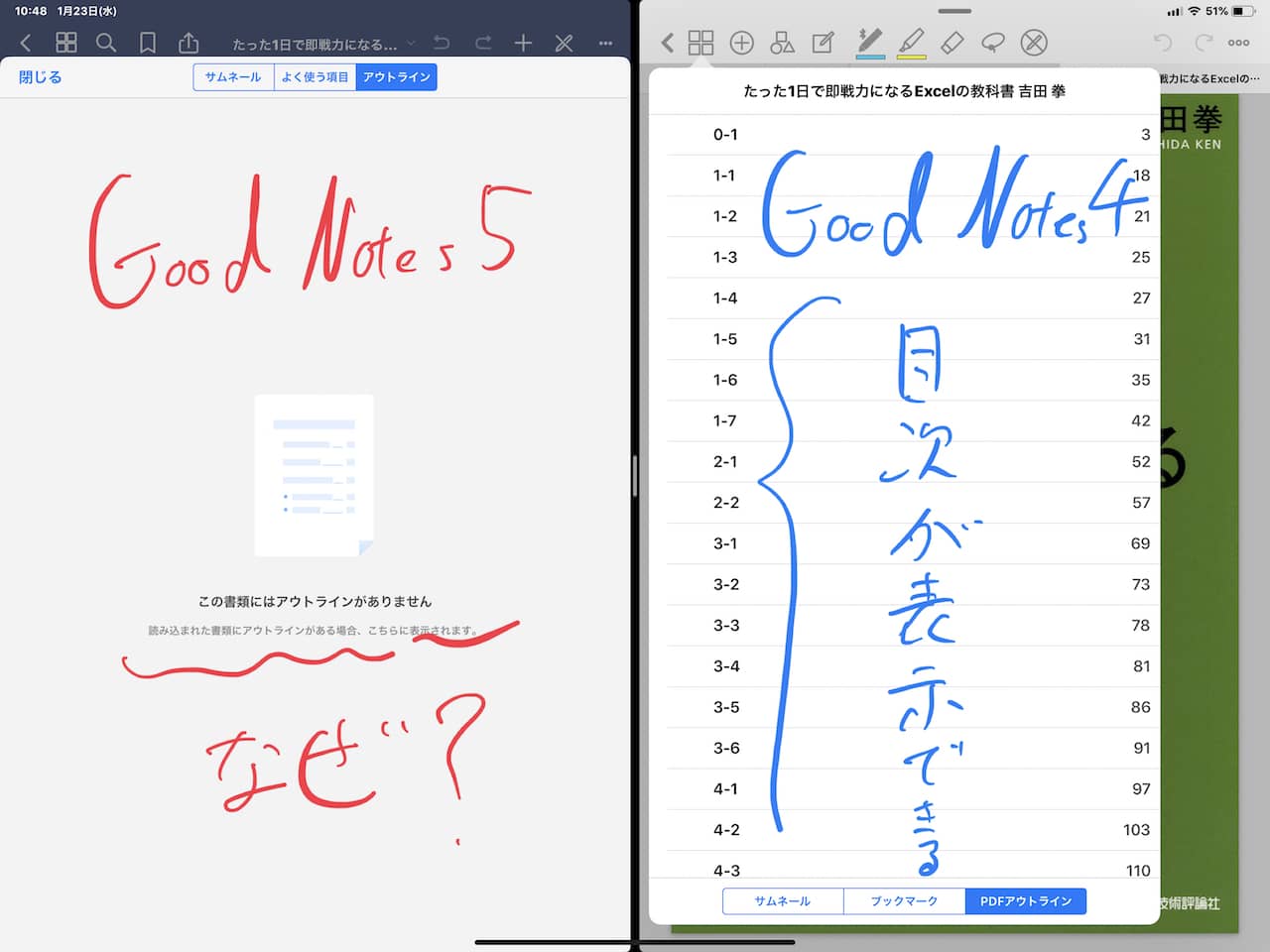Viewport: 1270px width, 952px height.
Task: Switch to ブックマーク tab
Action: [x=904, y=900]
